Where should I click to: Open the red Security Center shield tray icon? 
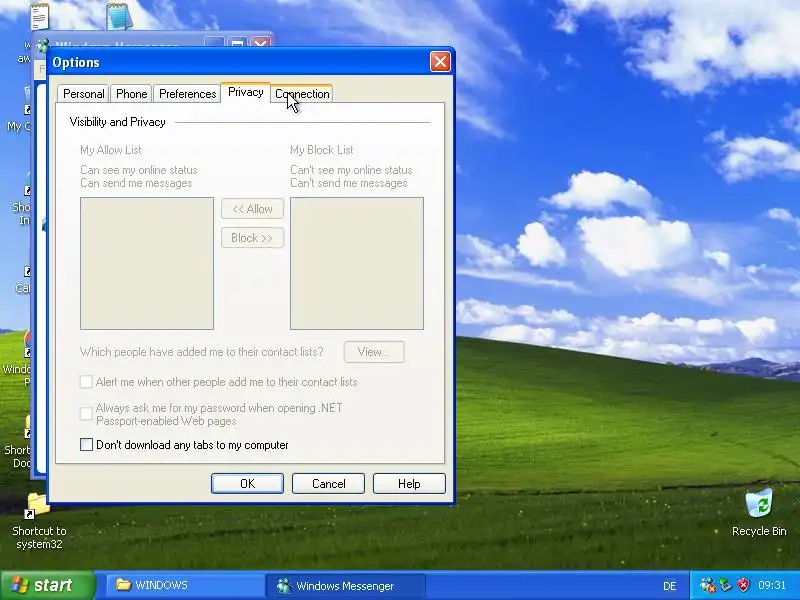point(743,585)
